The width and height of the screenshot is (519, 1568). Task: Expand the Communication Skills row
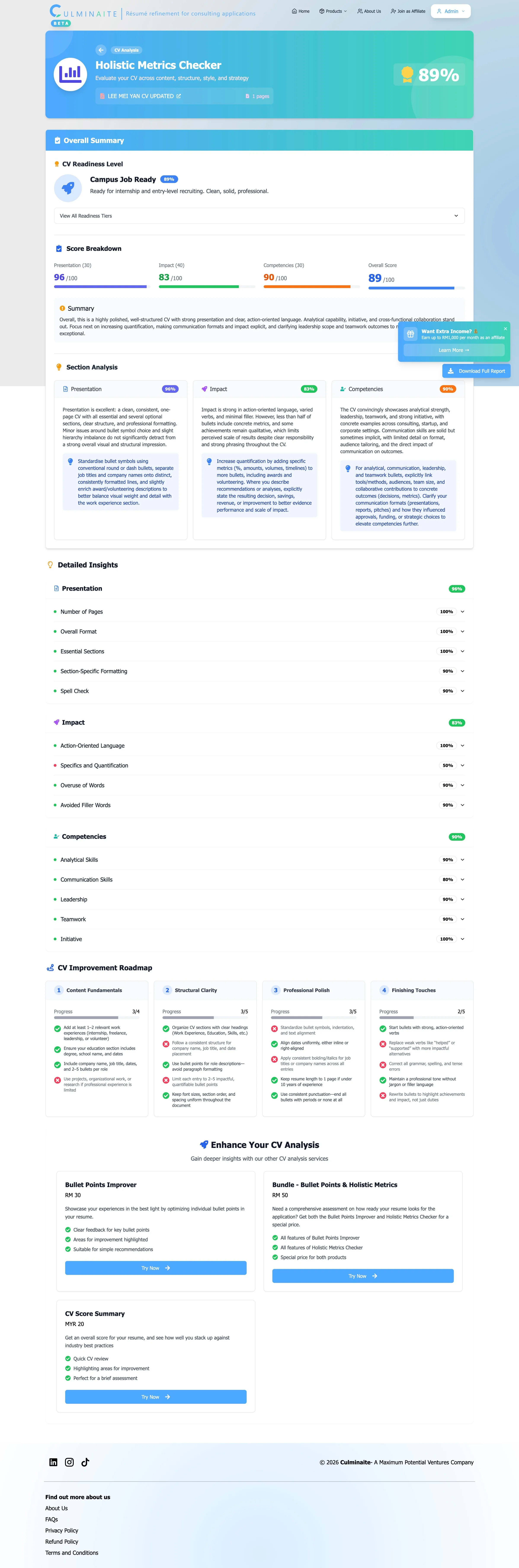click(259, 880)
